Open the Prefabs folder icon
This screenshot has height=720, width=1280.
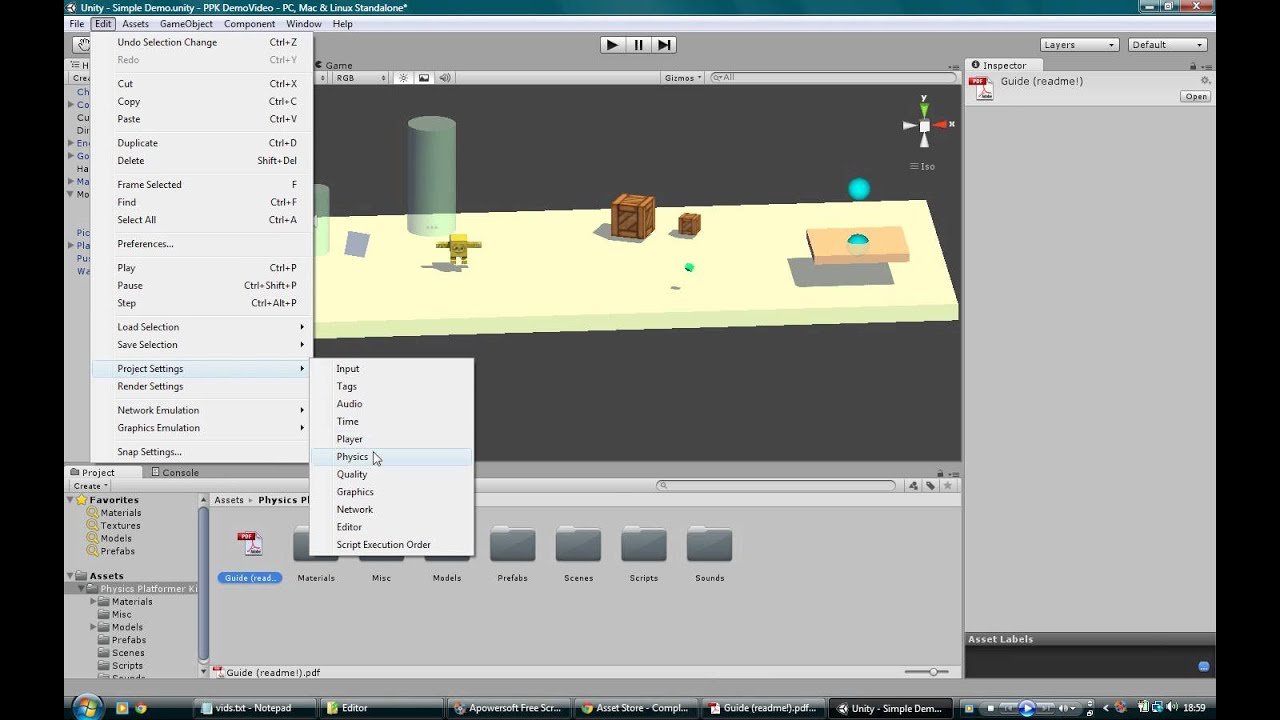click(x=512, y=545)
